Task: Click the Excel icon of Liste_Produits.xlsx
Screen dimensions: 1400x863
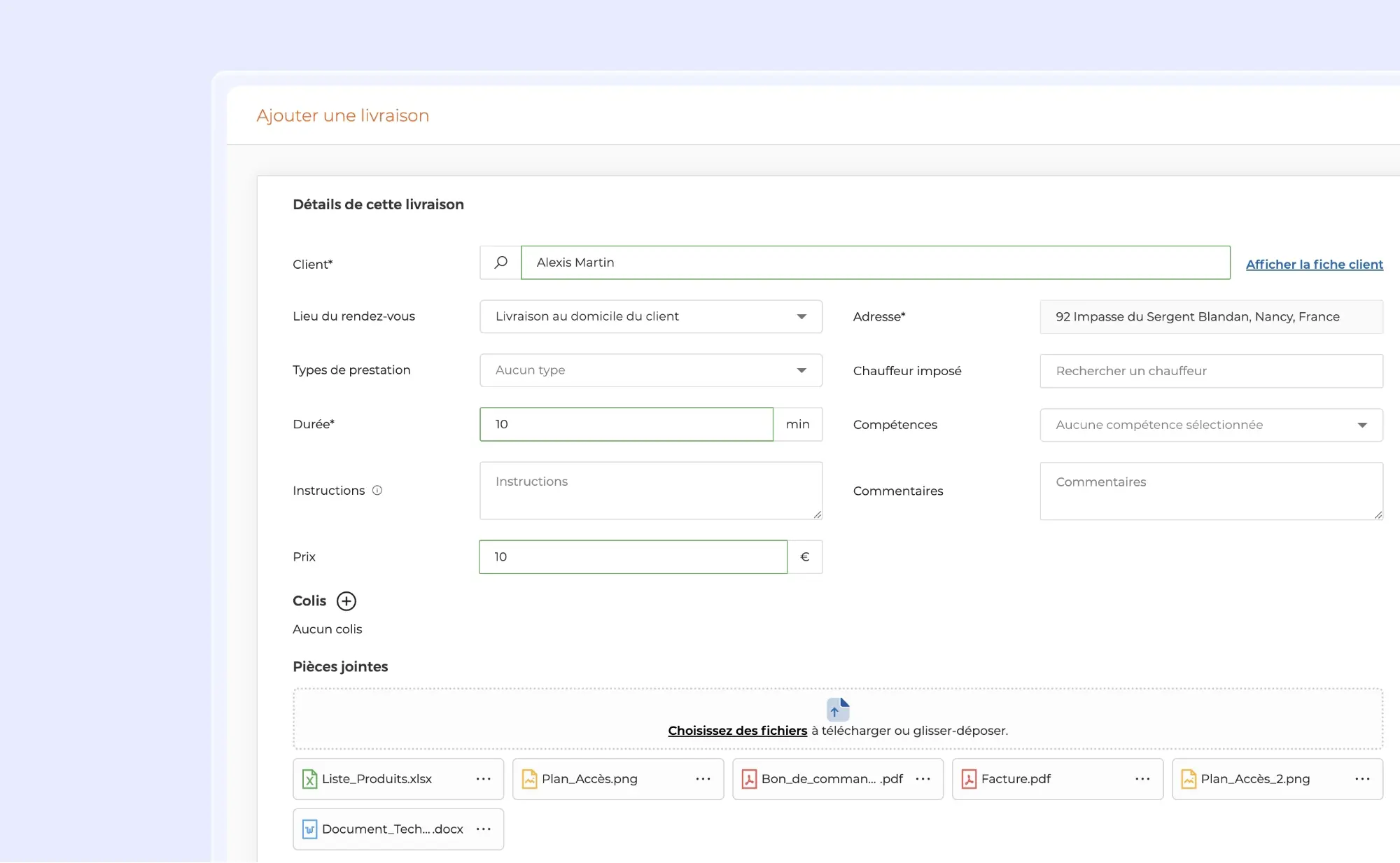Action: 309,778
